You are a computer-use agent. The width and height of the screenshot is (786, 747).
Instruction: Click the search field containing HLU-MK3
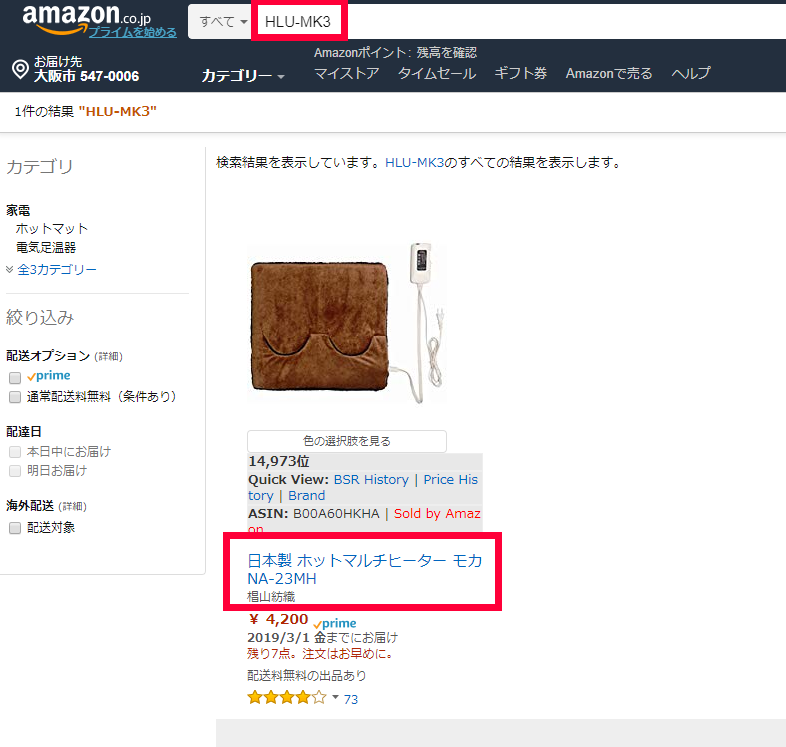coord(516,22)
